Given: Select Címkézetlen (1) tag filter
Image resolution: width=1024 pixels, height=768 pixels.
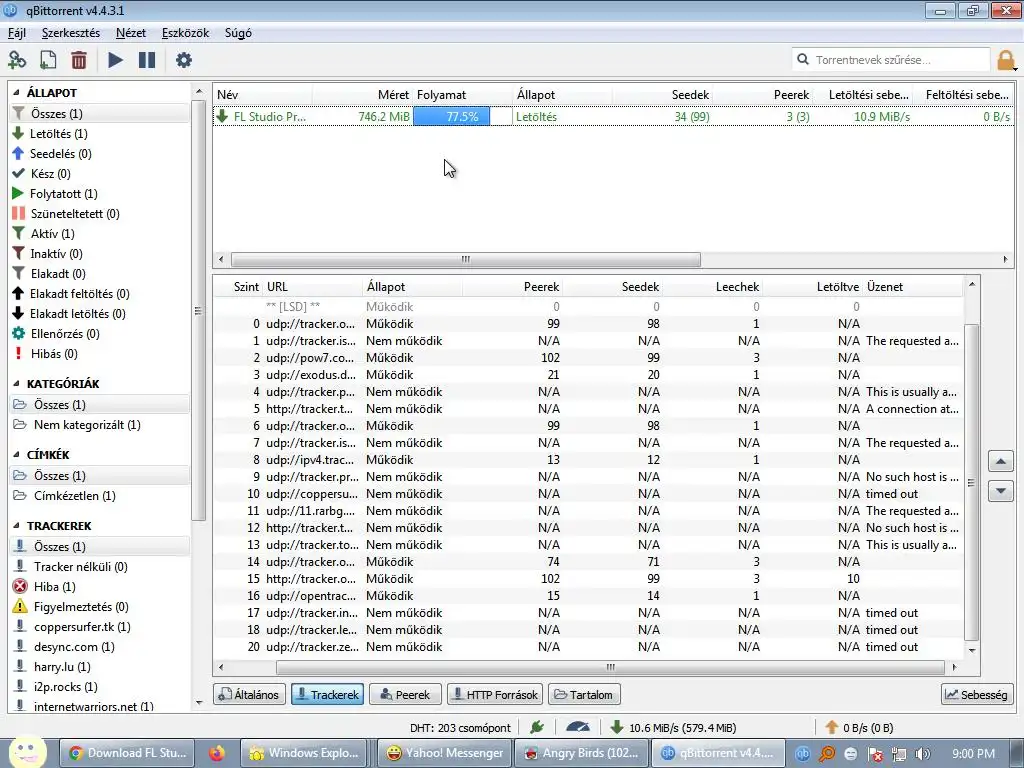Looking at the screenshot, I should point(100,496).
